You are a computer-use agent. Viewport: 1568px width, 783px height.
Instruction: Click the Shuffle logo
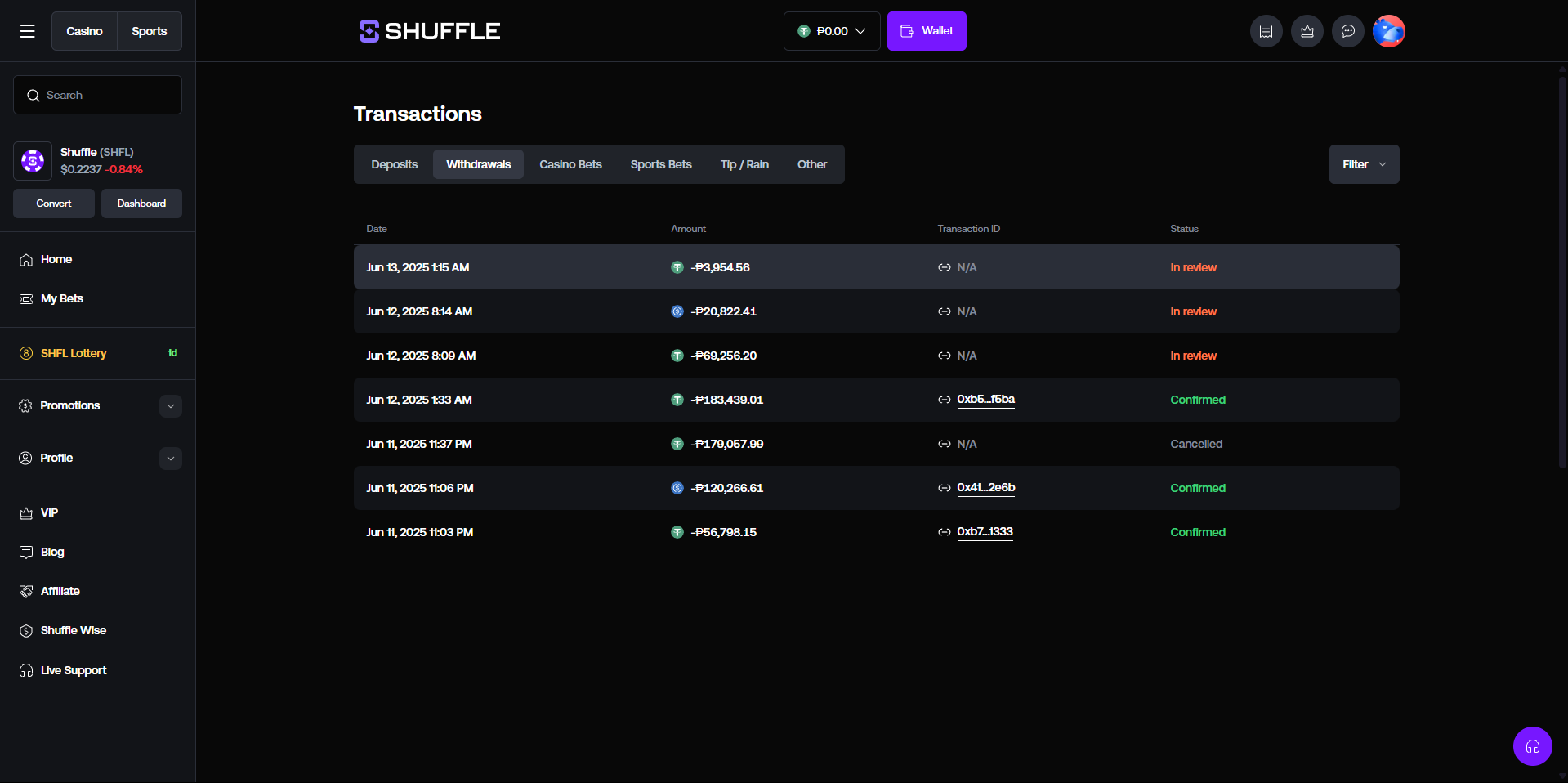[x=430, y=31]
